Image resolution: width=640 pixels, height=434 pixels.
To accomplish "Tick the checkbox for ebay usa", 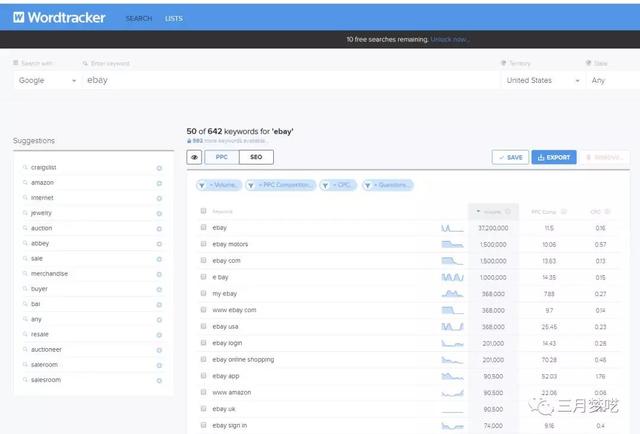I will [x=203, y=326].
